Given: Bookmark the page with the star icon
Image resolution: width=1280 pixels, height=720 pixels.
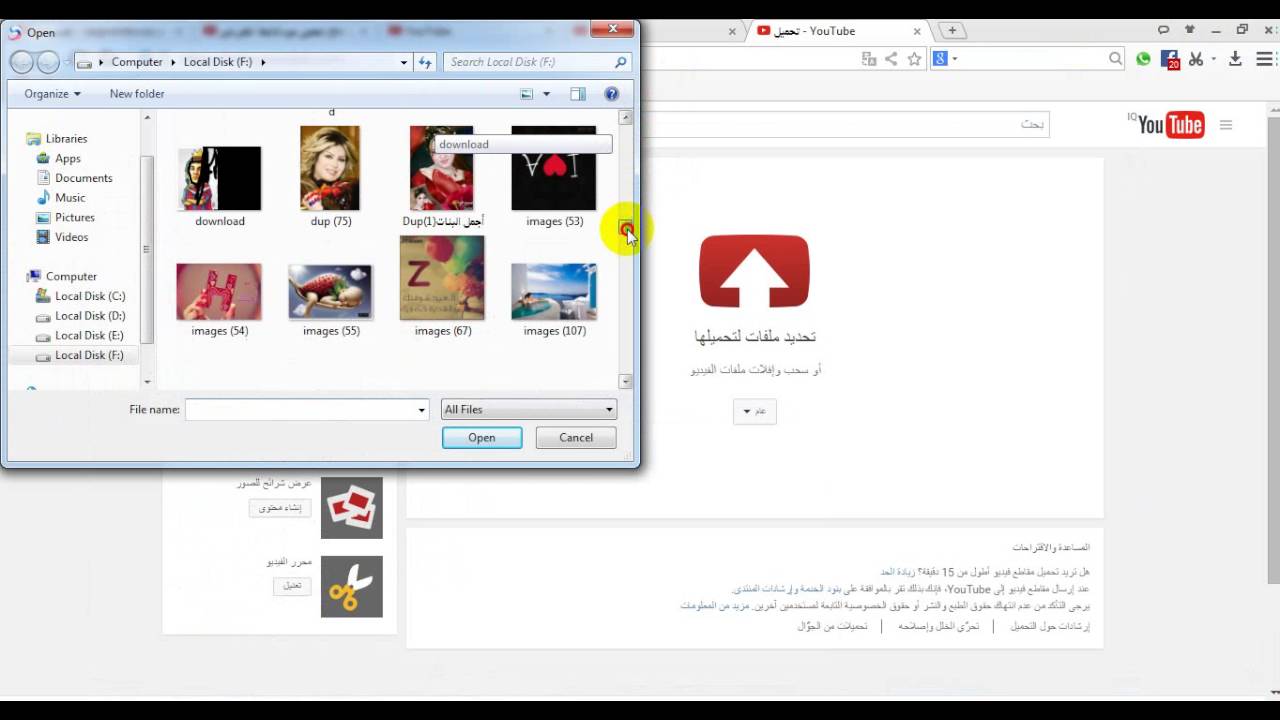Looking at the screenshot, I should click(x=914, y=60).
